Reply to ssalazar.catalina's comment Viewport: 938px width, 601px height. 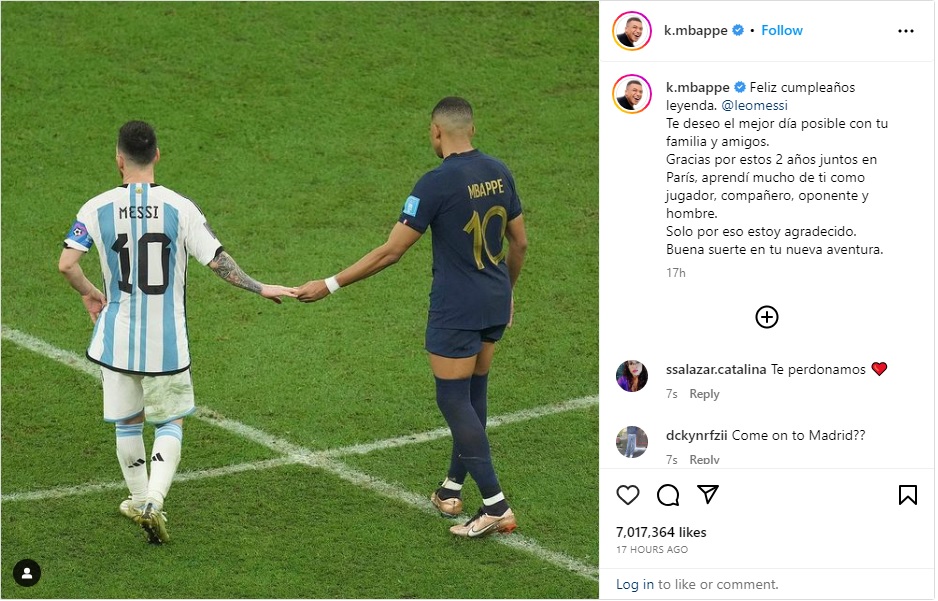pos(705,395)
